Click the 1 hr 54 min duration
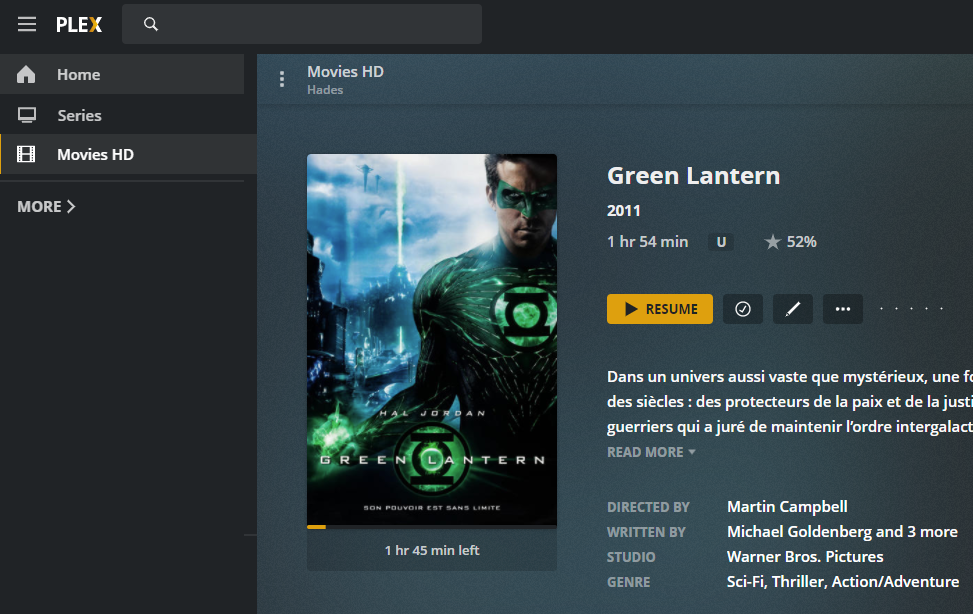973x614 pixels. pos(647,242)
